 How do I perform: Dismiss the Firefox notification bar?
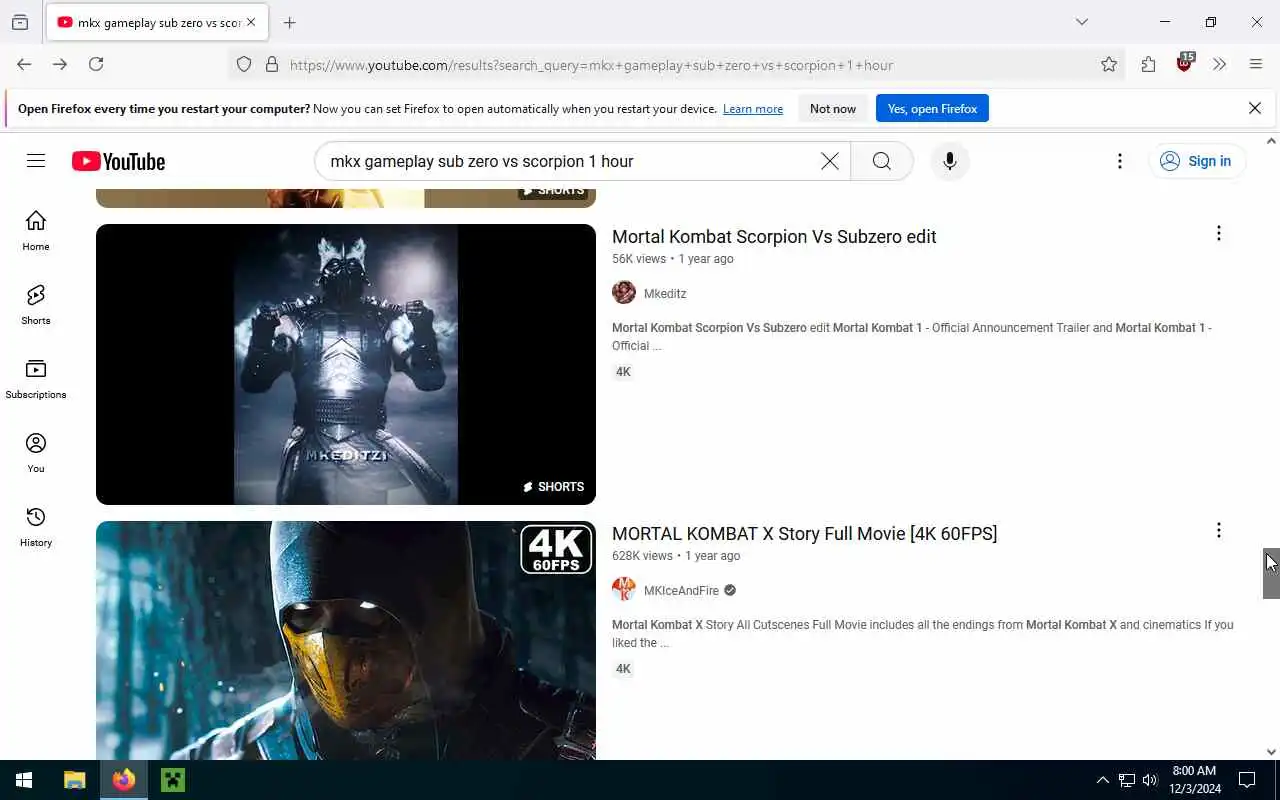point(1255,108)
